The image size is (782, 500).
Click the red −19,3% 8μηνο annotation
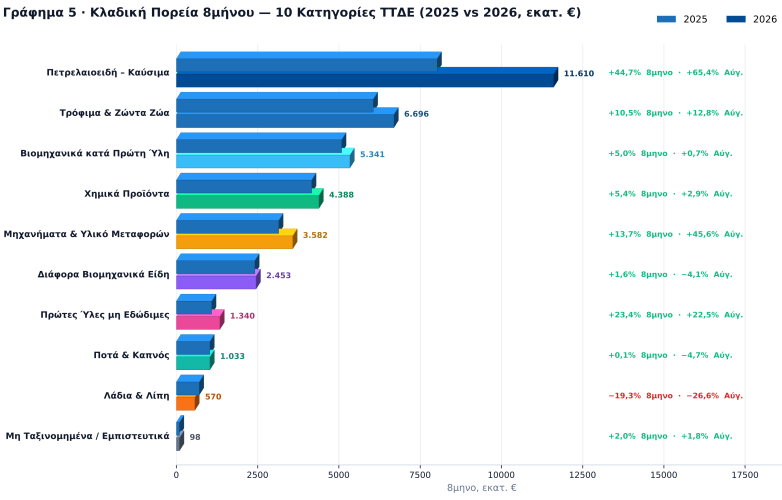tap(640, 395)
